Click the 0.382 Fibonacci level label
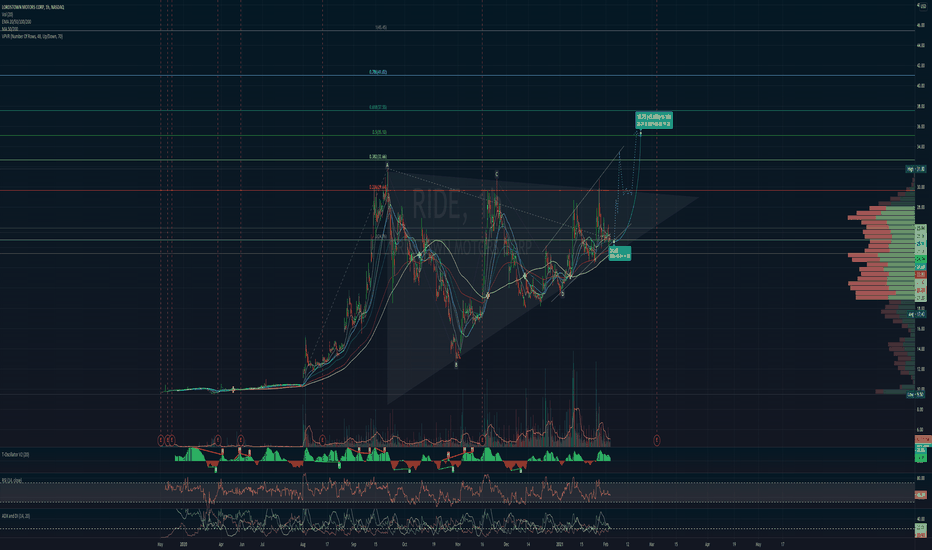This screenshot has width=932, height=550. [x=377, y=157]
